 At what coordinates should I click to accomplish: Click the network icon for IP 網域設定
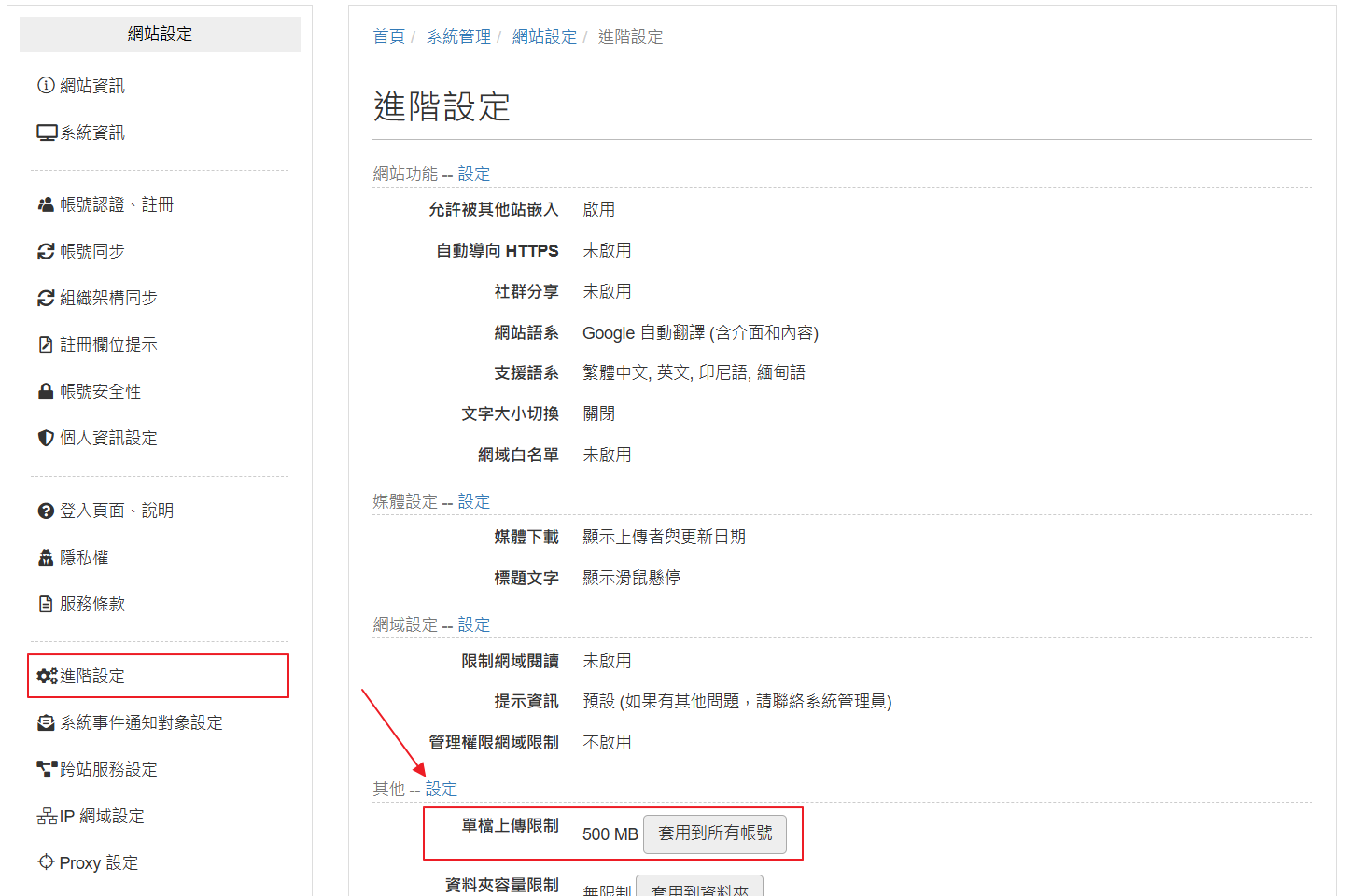coord(48,816)
